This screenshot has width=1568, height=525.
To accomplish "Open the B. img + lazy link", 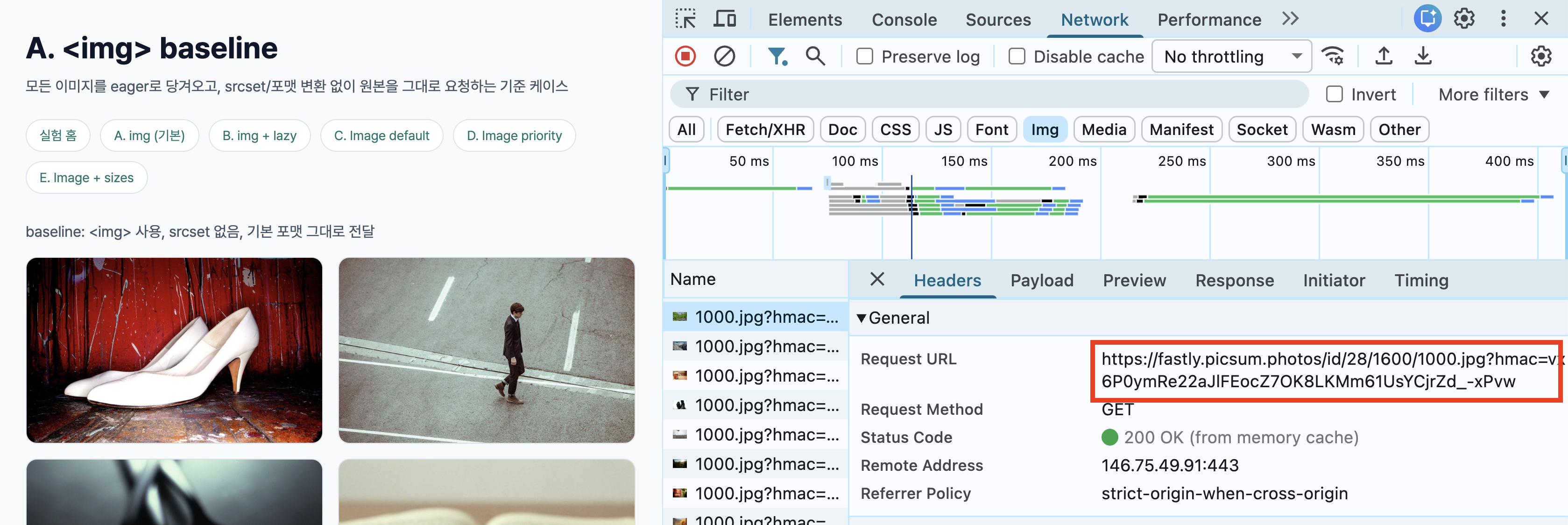I will [x=259, y=135].
